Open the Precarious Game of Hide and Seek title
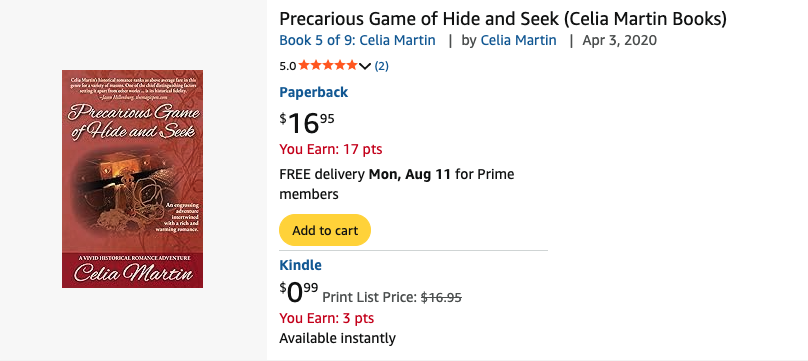808x361 pixels. coord(503,19)
